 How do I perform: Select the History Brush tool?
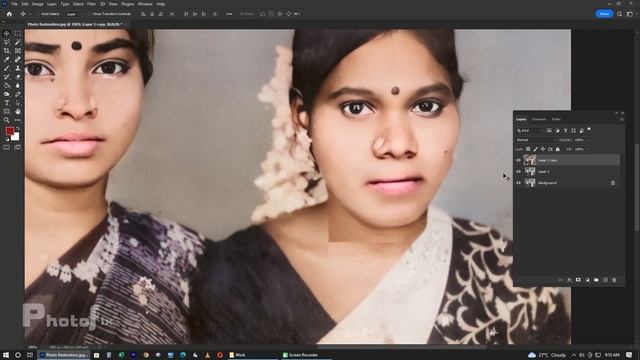pos(7,77)
